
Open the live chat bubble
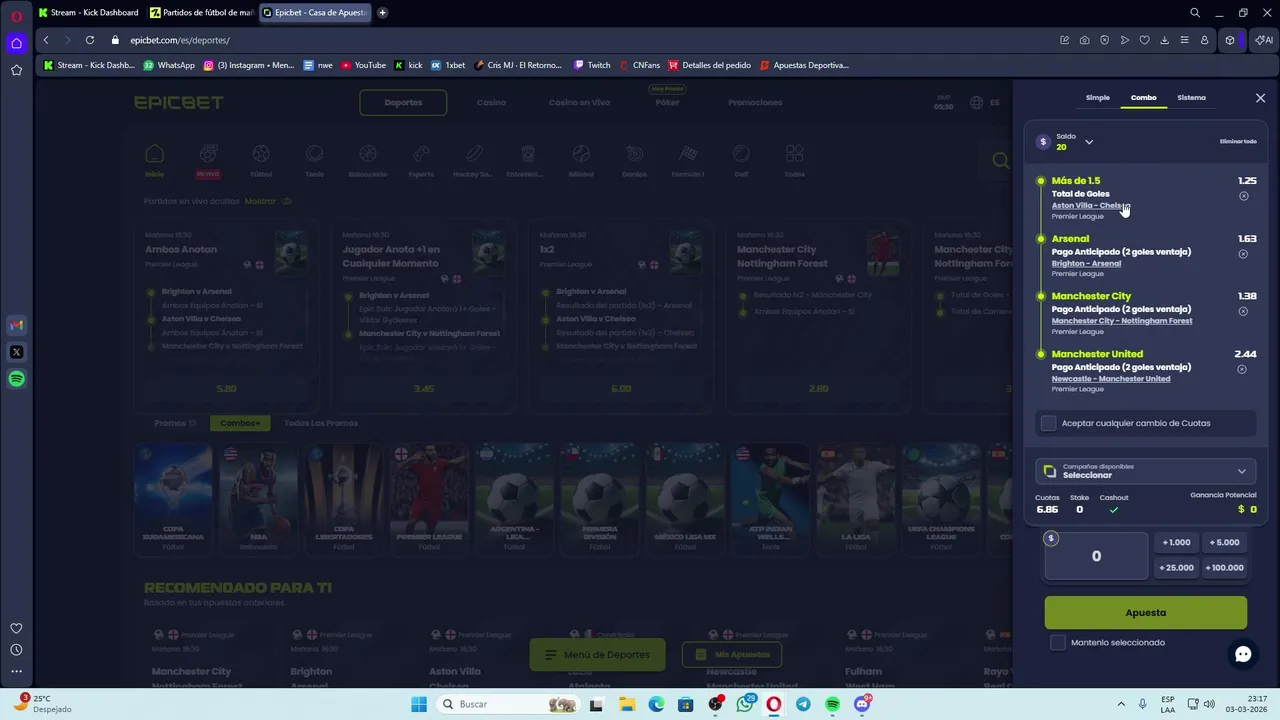pos(1243,654)
